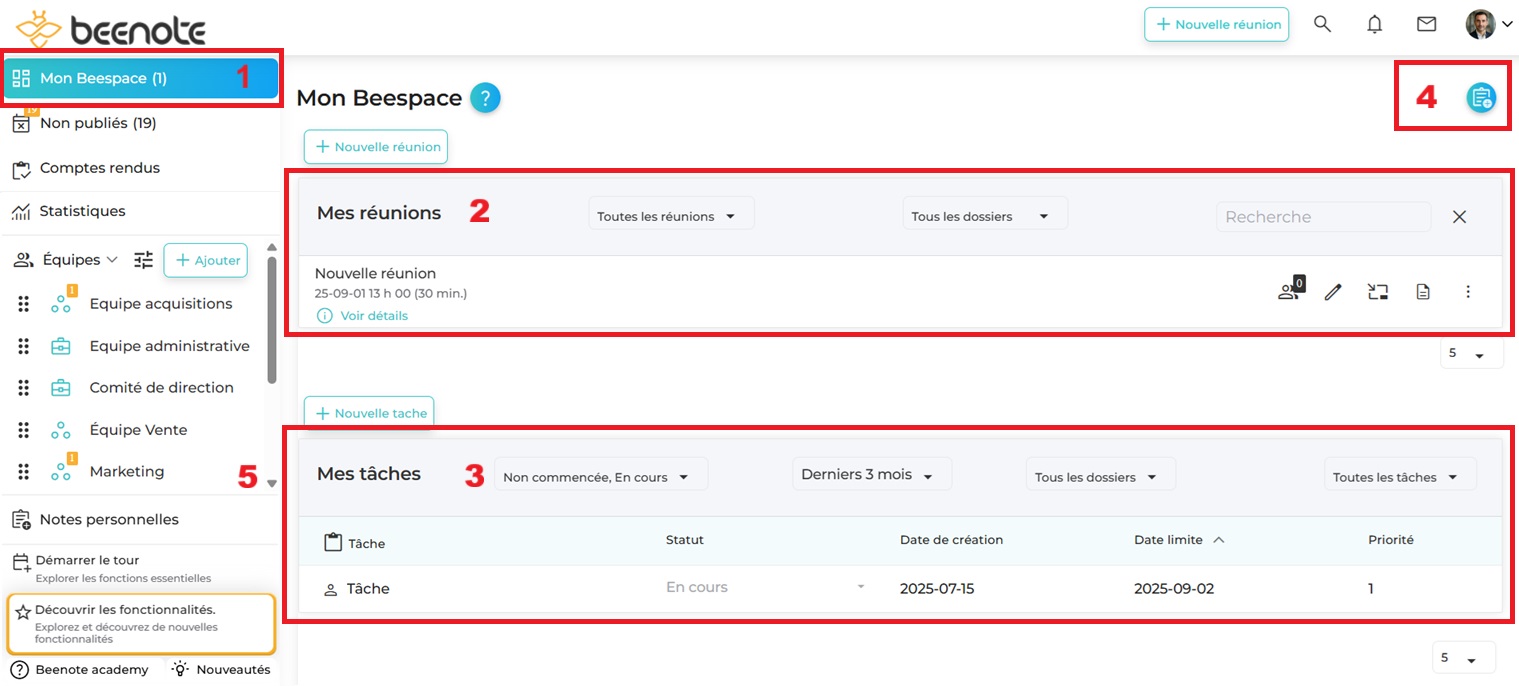Click drag handle of Marketing team
Screen dimensions: 1519x686
tap(24, 472)
